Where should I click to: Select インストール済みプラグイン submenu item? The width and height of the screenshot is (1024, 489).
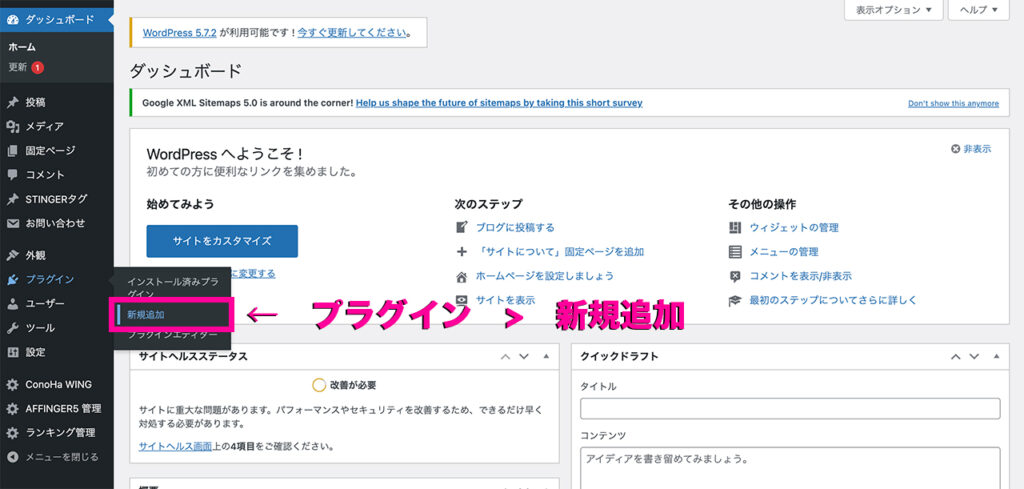pyautogui.click(x=172, y=288)
